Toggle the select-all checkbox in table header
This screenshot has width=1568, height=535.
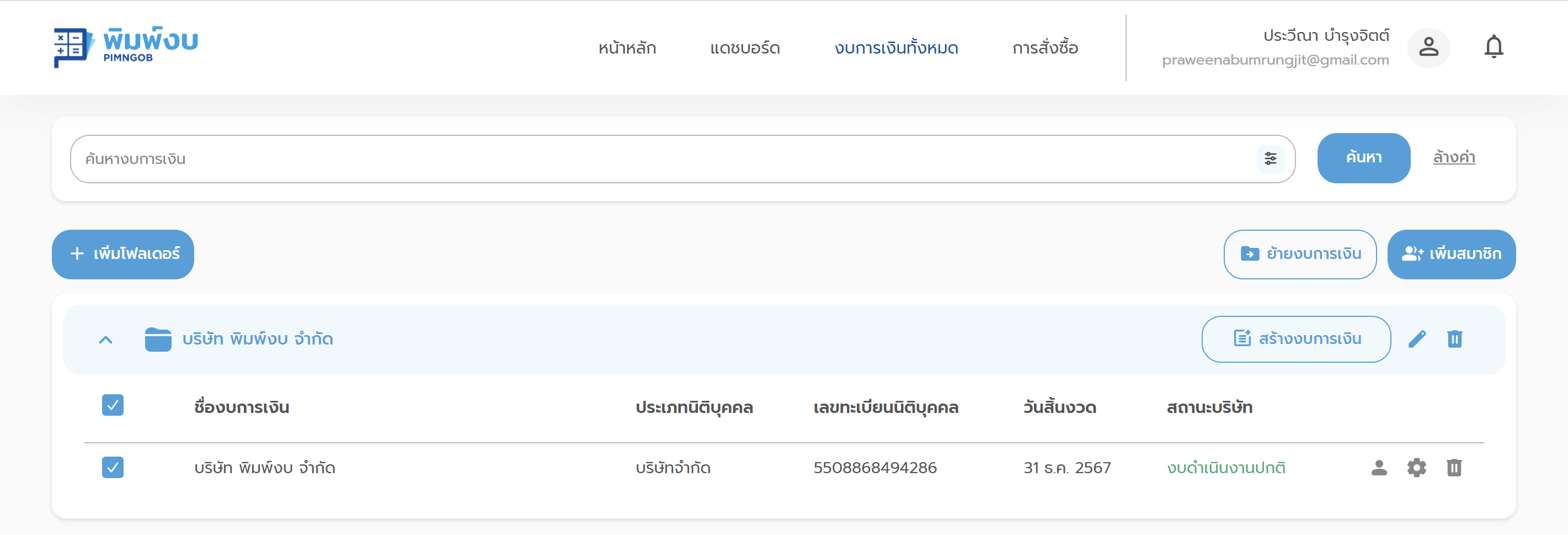(113, 405)
